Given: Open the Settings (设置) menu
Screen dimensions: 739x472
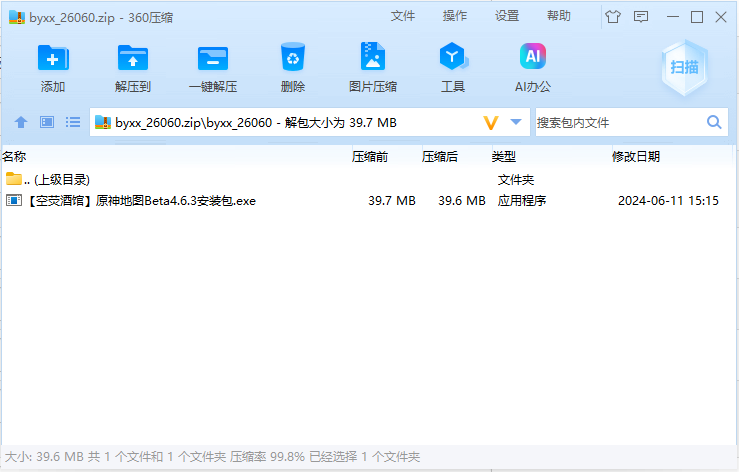Looking at the screenshot, I should pos(507,16).
